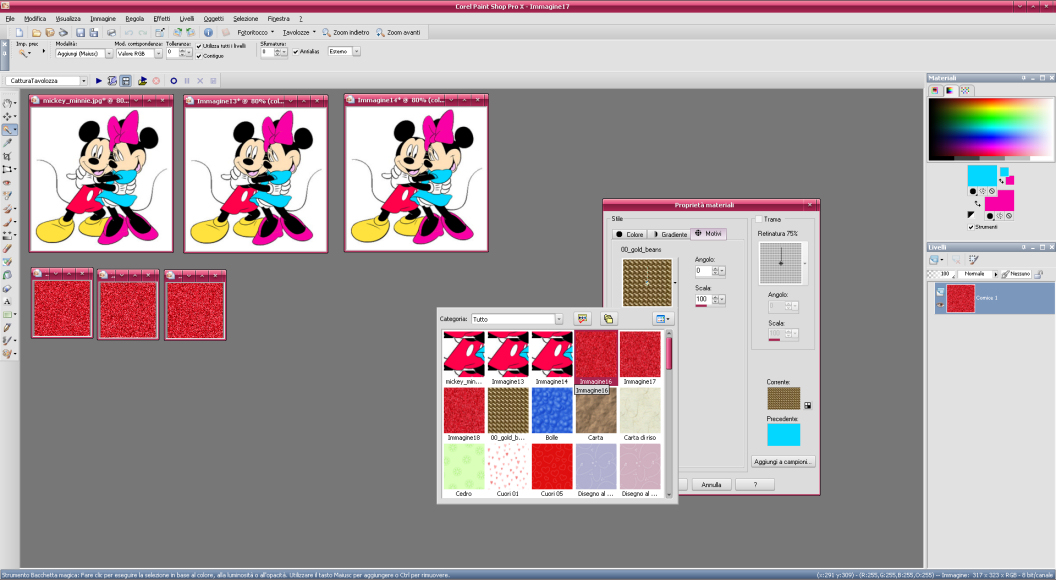The height and width of the screenshot is (580, 1056).
Task: Switch to the Gradiente tab
Action: pos(670,234)
